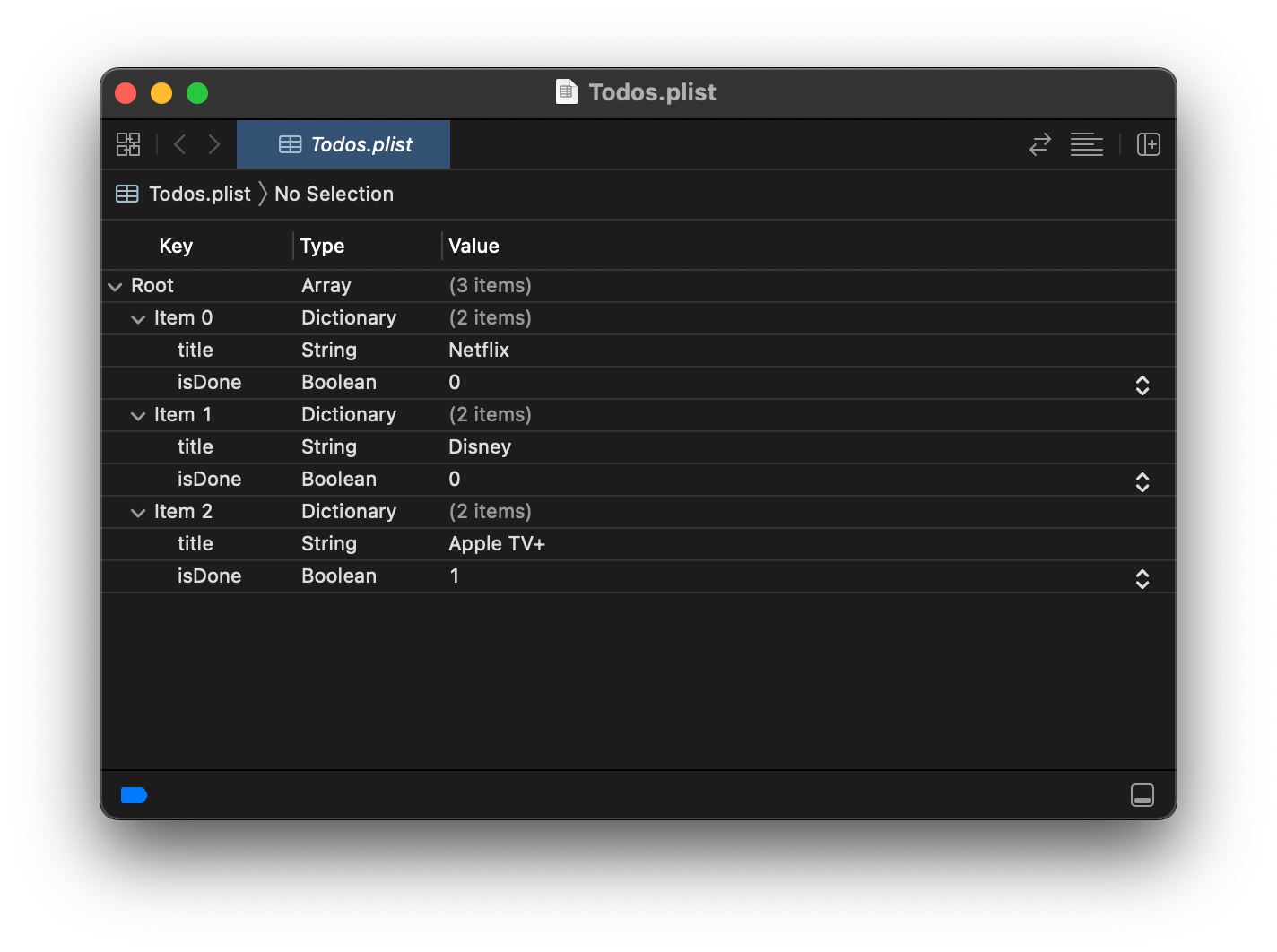
Task: Add an editor on the right
Action: tap(1149, 144)
